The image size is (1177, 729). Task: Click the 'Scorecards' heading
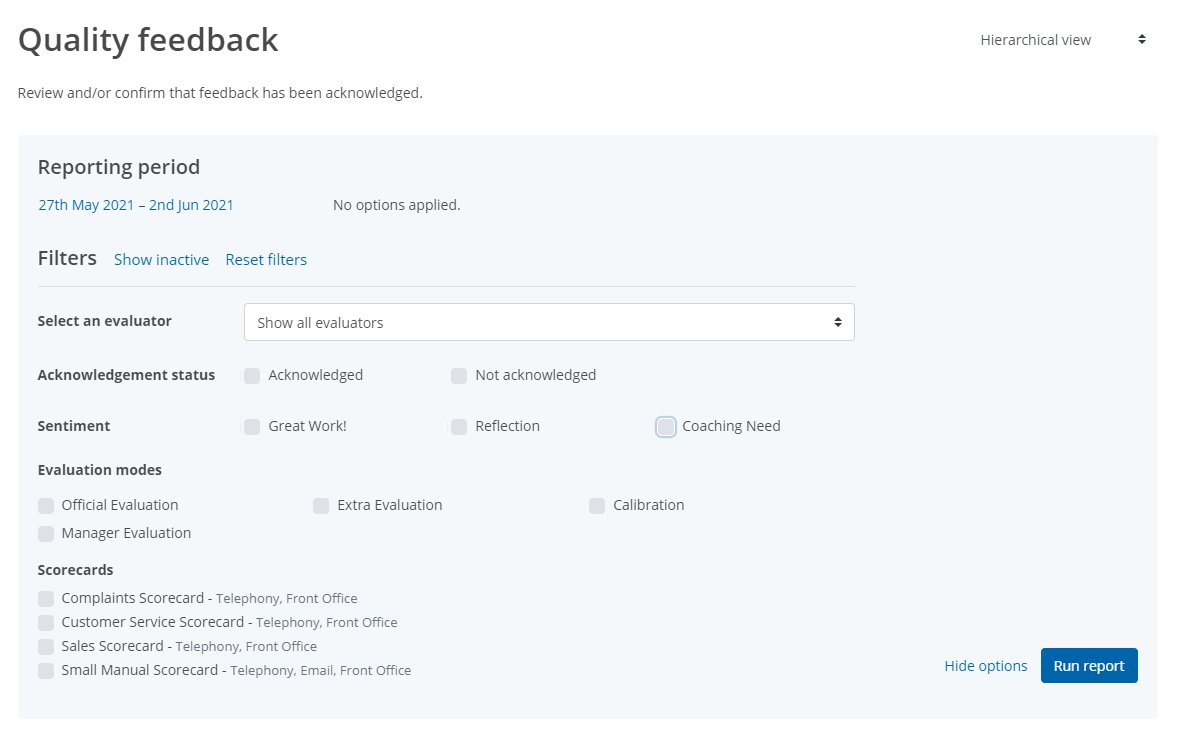[x=75, y=570]
